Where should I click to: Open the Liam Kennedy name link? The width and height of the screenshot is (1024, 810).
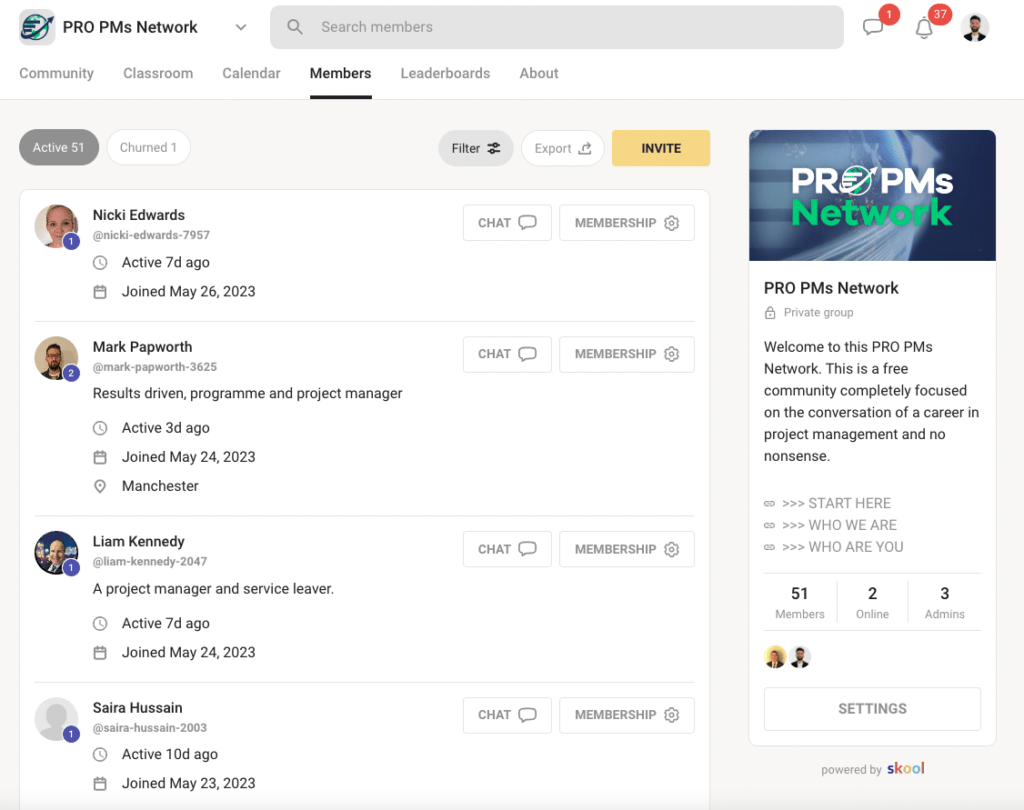(x=138, y=542)
